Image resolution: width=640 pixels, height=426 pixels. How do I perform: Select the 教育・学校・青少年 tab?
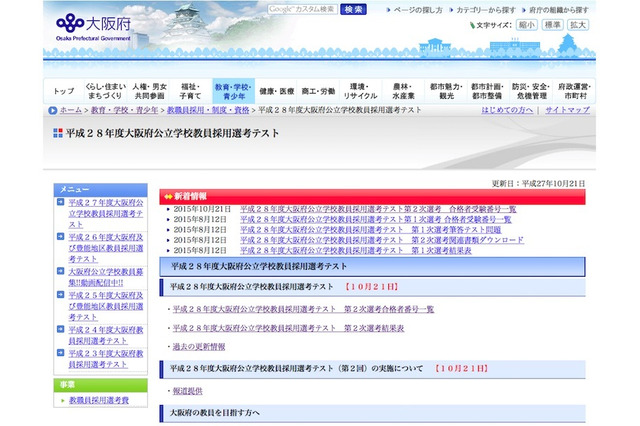pos(233,91)
